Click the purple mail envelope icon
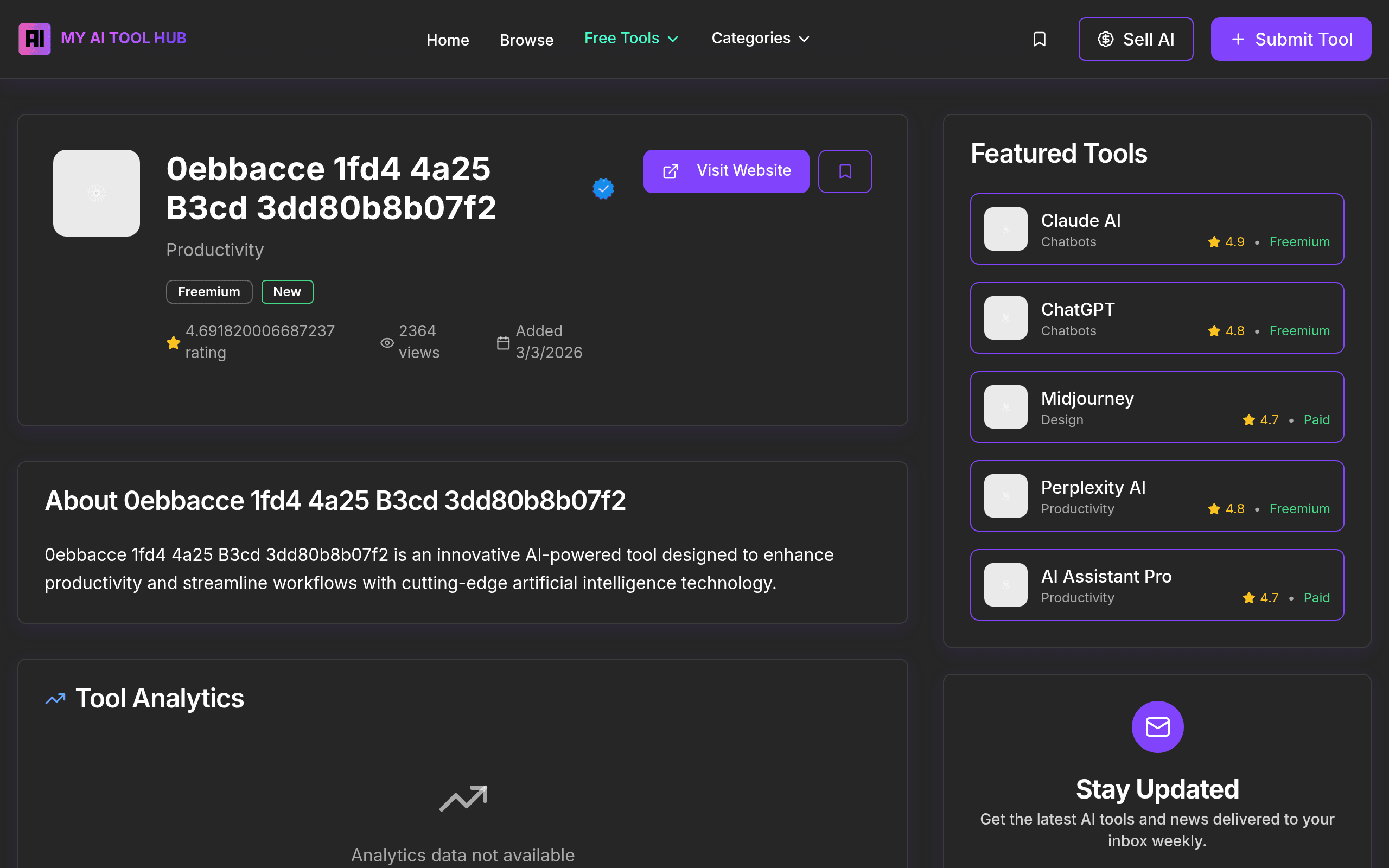 click(1157, 727)
